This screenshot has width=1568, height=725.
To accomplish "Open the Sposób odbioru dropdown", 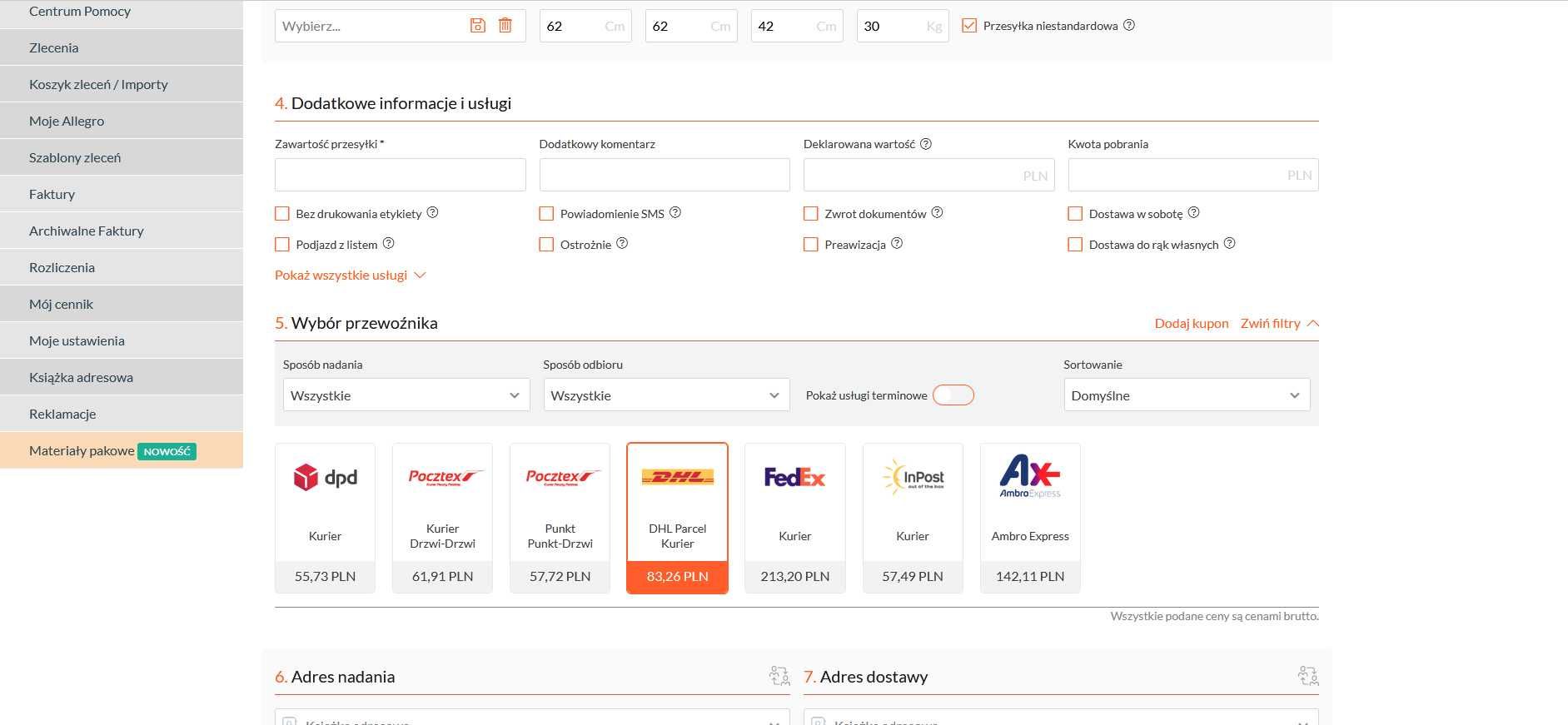I will [x=666, y=395].
